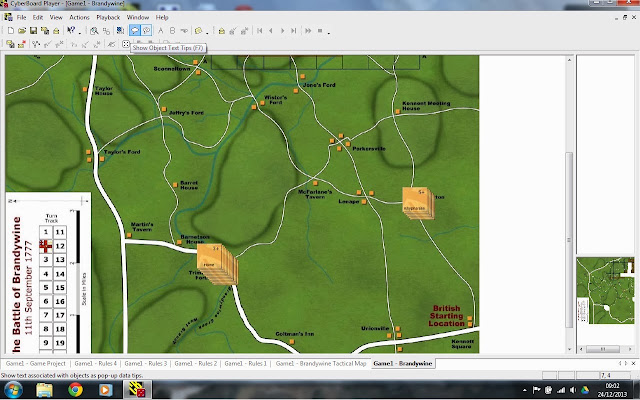Click the dice roll icon in lower toolbar
Viewport: 640px width, 400px height.
coord(126,44)
